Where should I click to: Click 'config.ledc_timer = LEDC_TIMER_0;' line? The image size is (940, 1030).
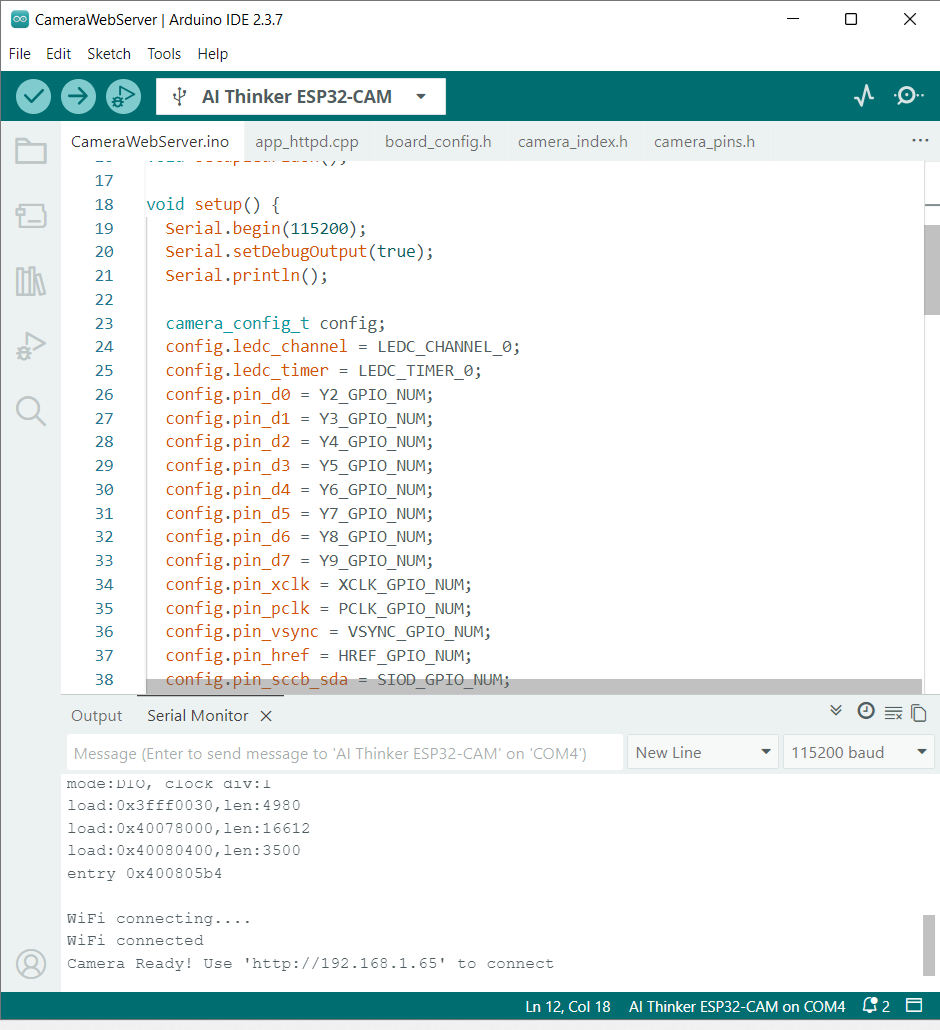323,370
